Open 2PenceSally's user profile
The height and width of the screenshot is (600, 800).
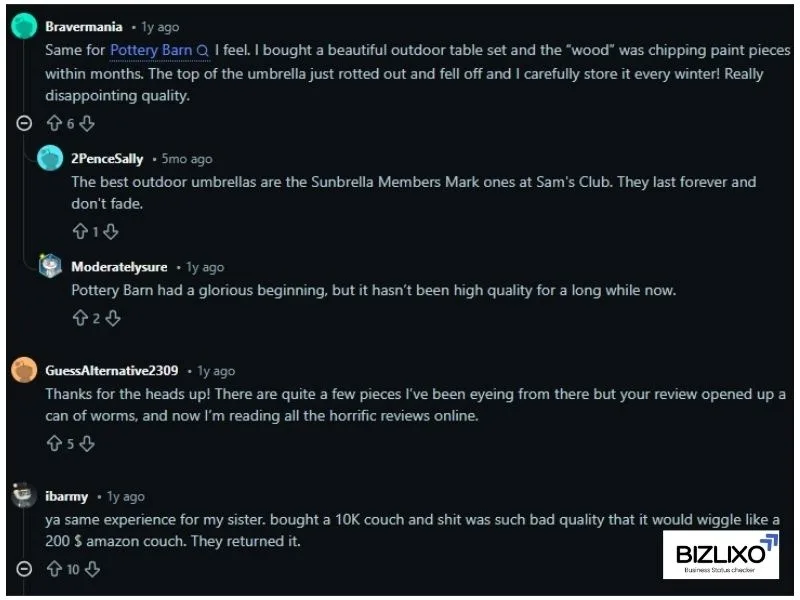[107, 159]
